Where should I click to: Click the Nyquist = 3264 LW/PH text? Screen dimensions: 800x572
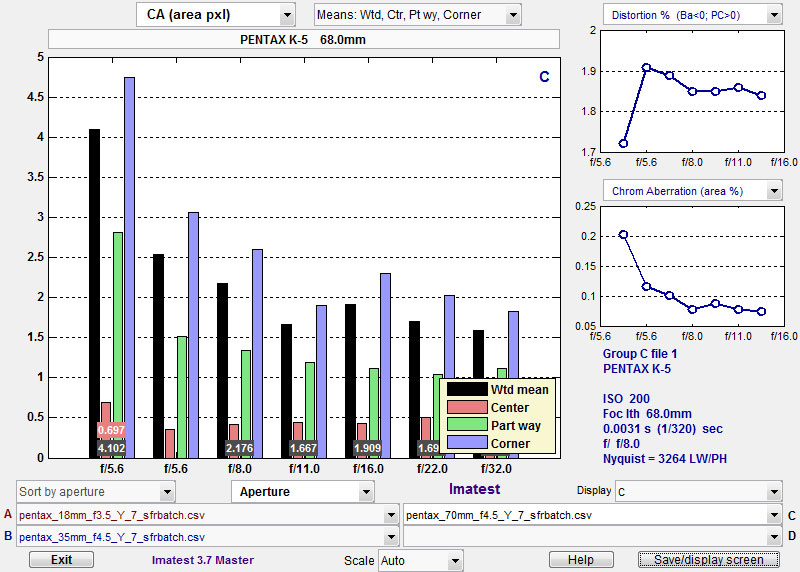[665, 459]
